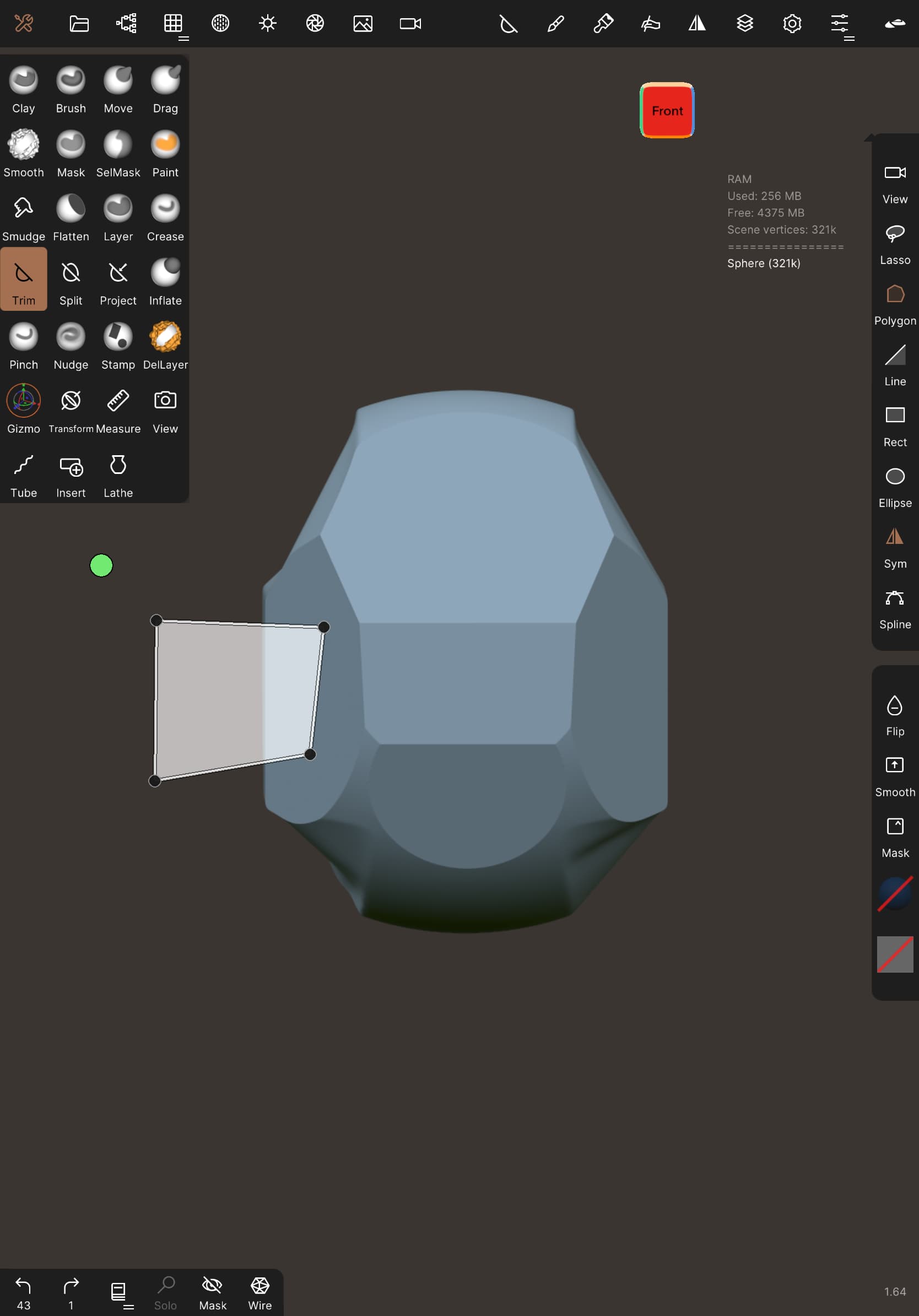Select the SelMask tool

tap(118, 154)
